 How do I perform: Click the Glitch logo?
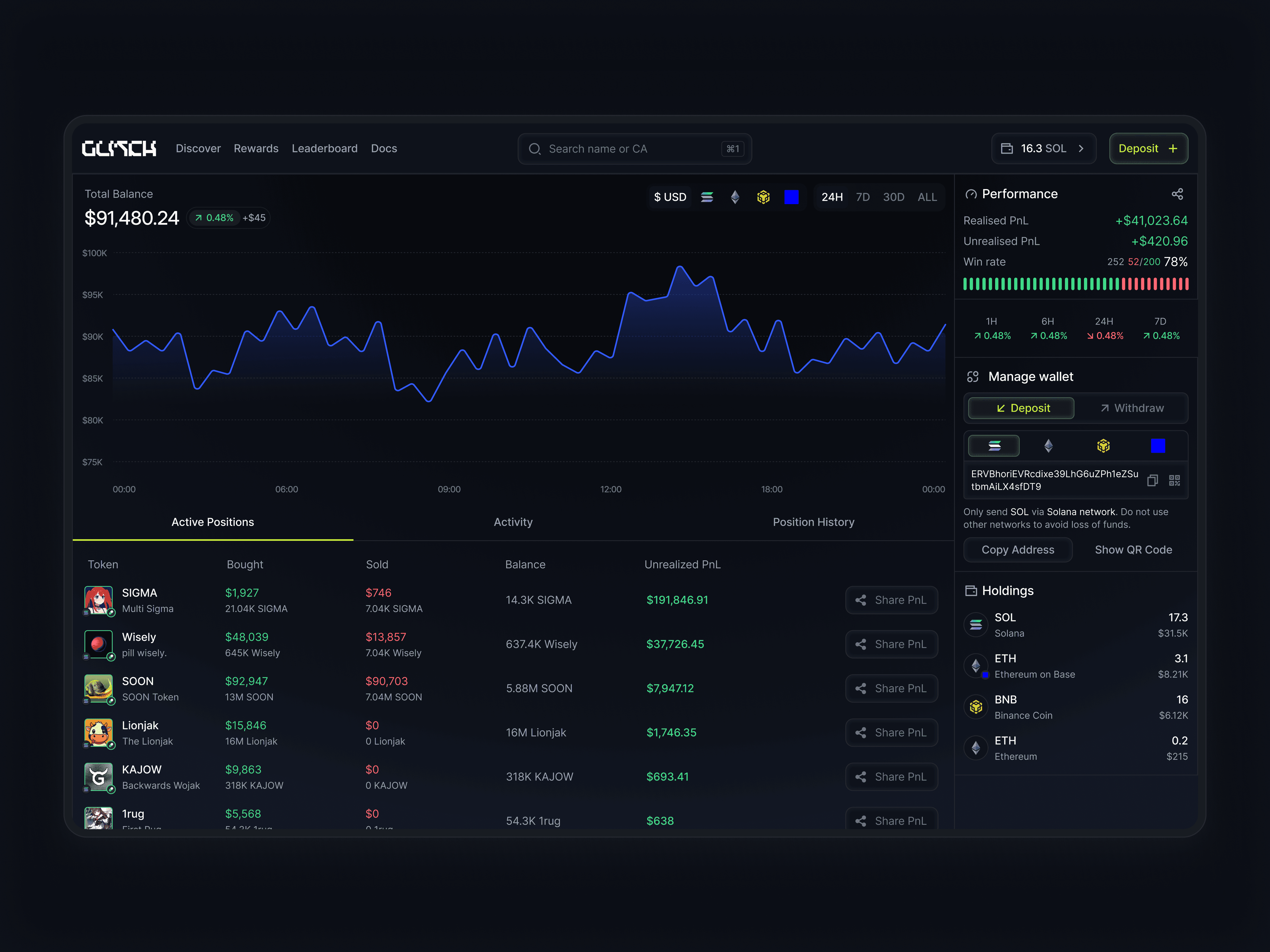(x=119, y=149)
